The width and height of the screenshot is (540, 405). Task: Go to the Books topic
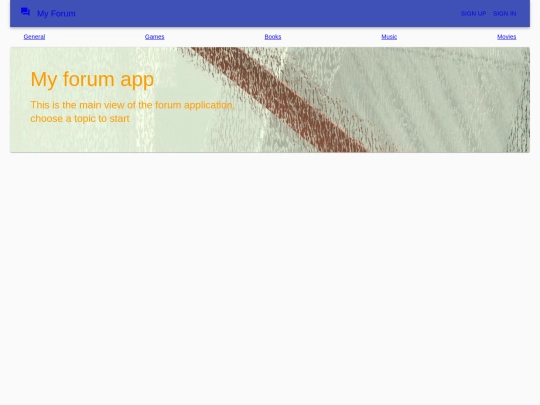(x=273, y=37)
